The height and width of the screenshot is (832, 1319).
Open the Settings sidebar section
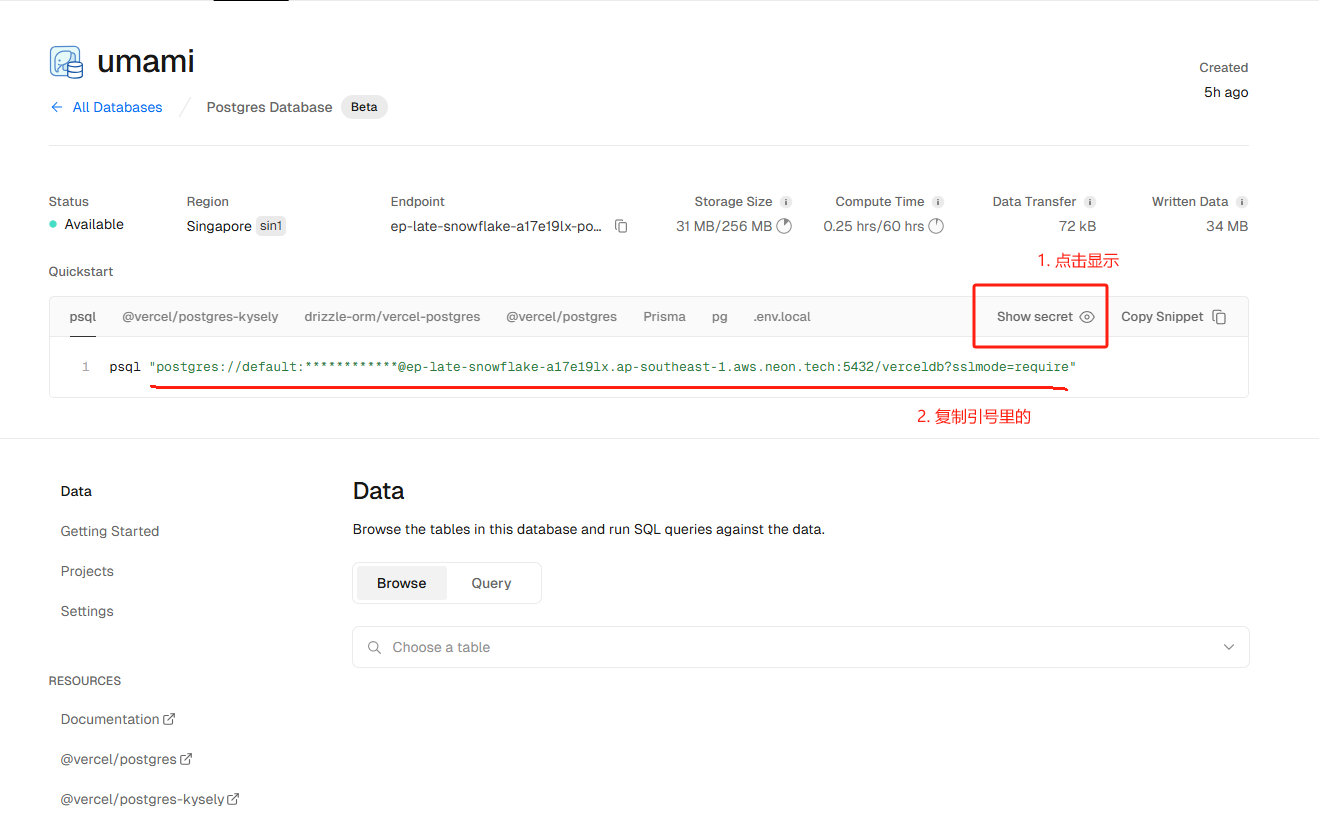pos(87,611)
